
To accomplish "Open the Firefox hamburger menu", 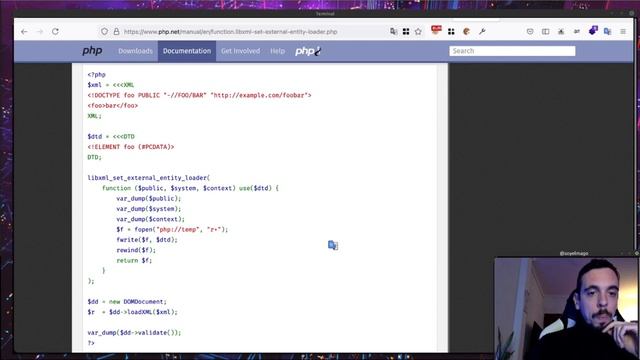I will 623,31.
